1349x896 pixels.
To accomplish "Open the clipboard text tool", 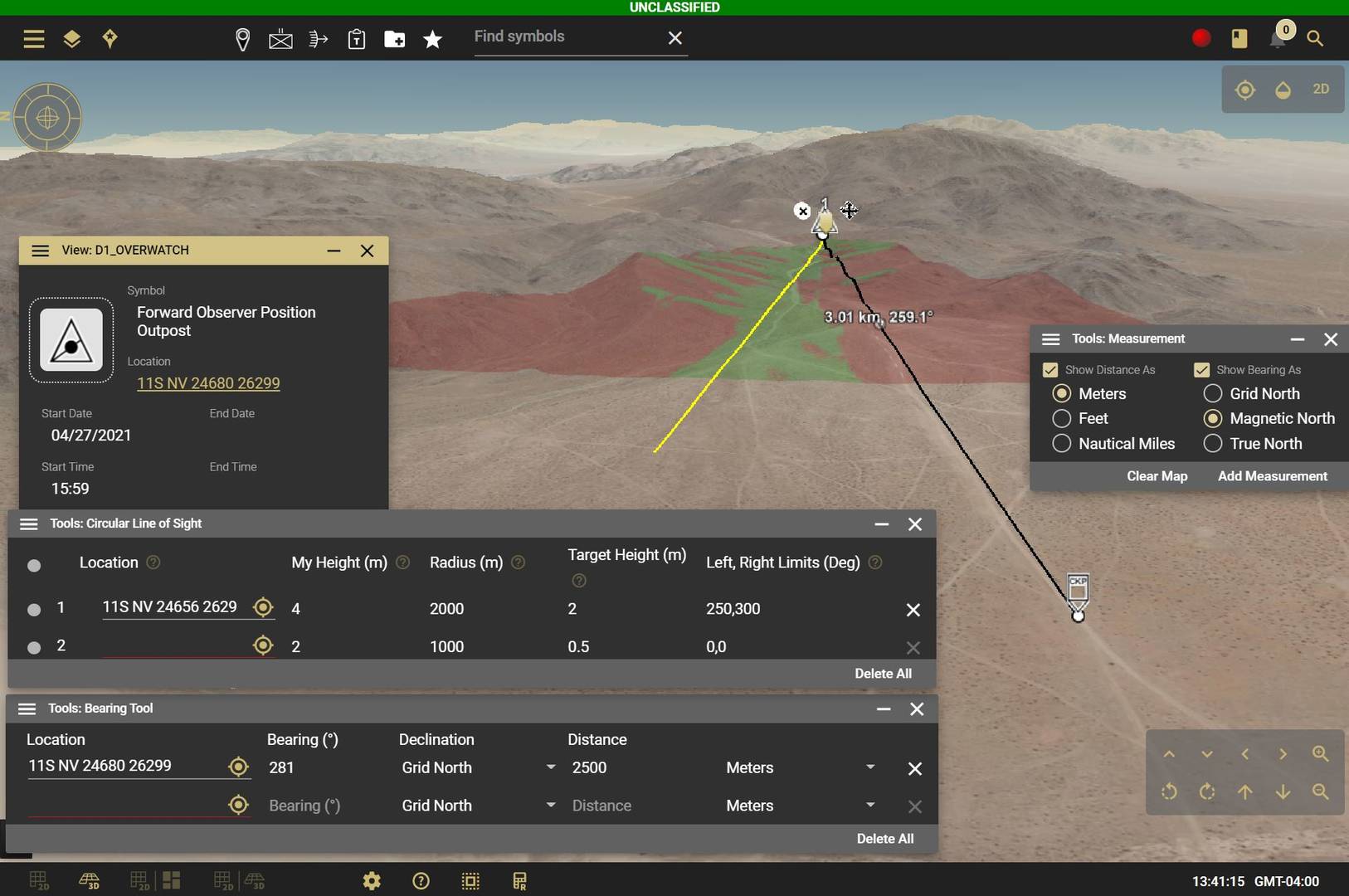I will (357, 38).
